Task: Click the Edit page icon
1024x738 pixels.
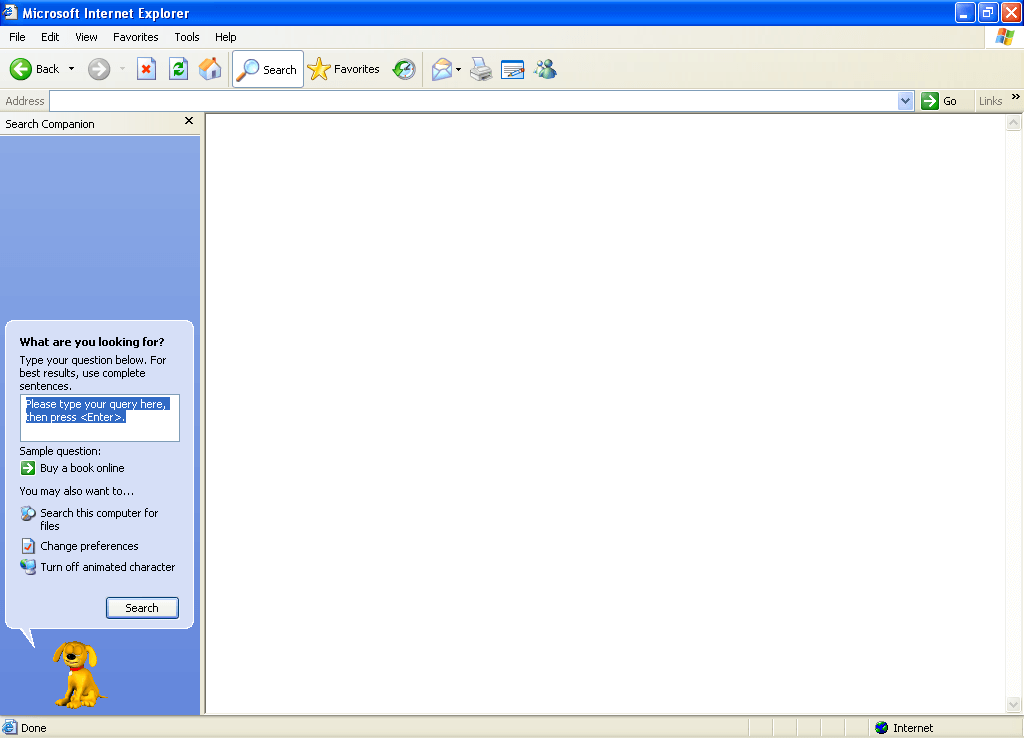Action: [x=513, y=69]
